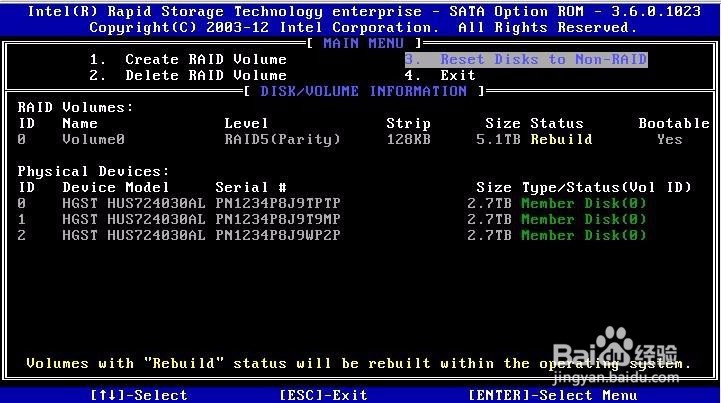Click 2.7TB size of disk PN1234P8J9TPTP

pos(489,203)
